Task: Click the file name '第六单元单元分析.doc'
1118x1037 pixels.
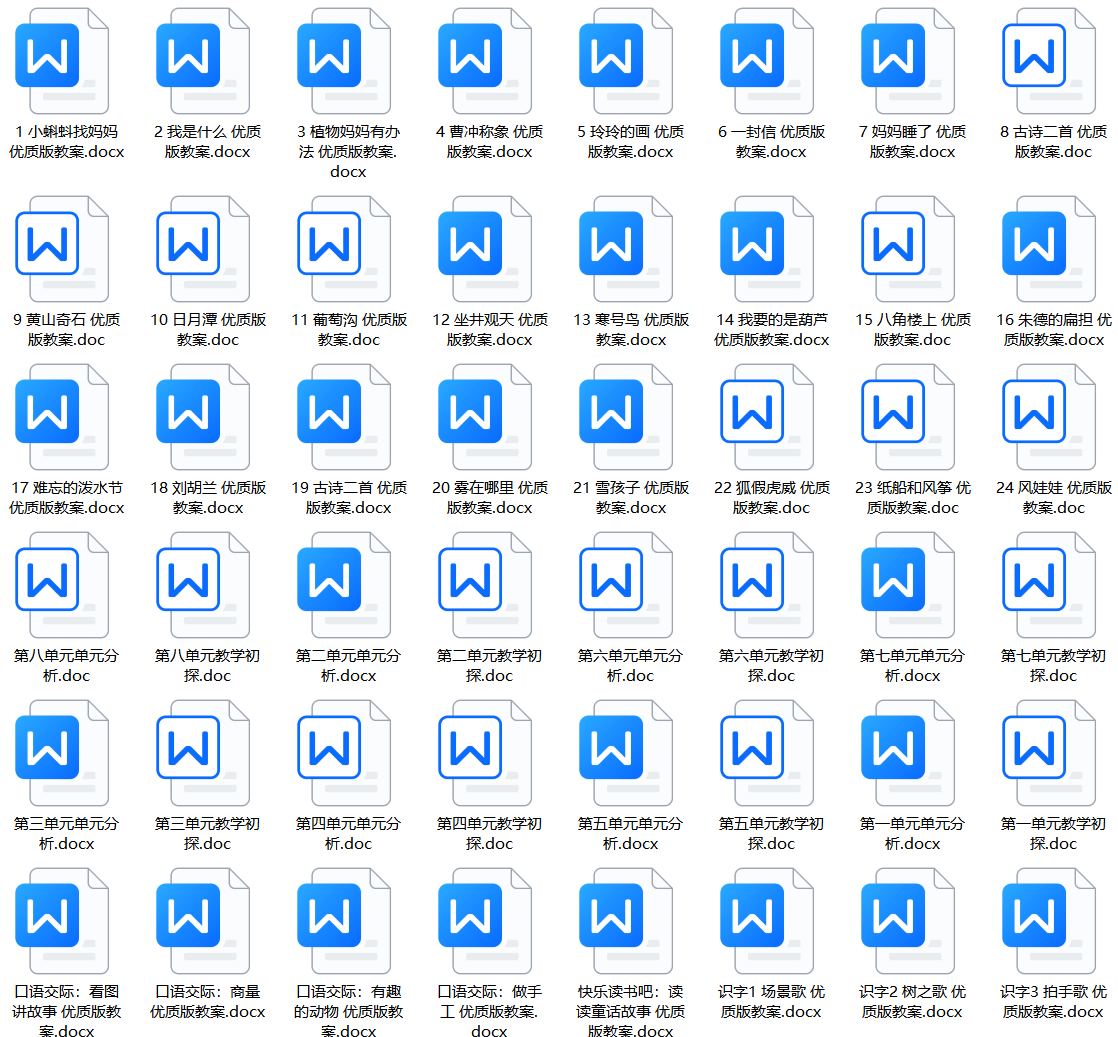Action: pos(630,665)
